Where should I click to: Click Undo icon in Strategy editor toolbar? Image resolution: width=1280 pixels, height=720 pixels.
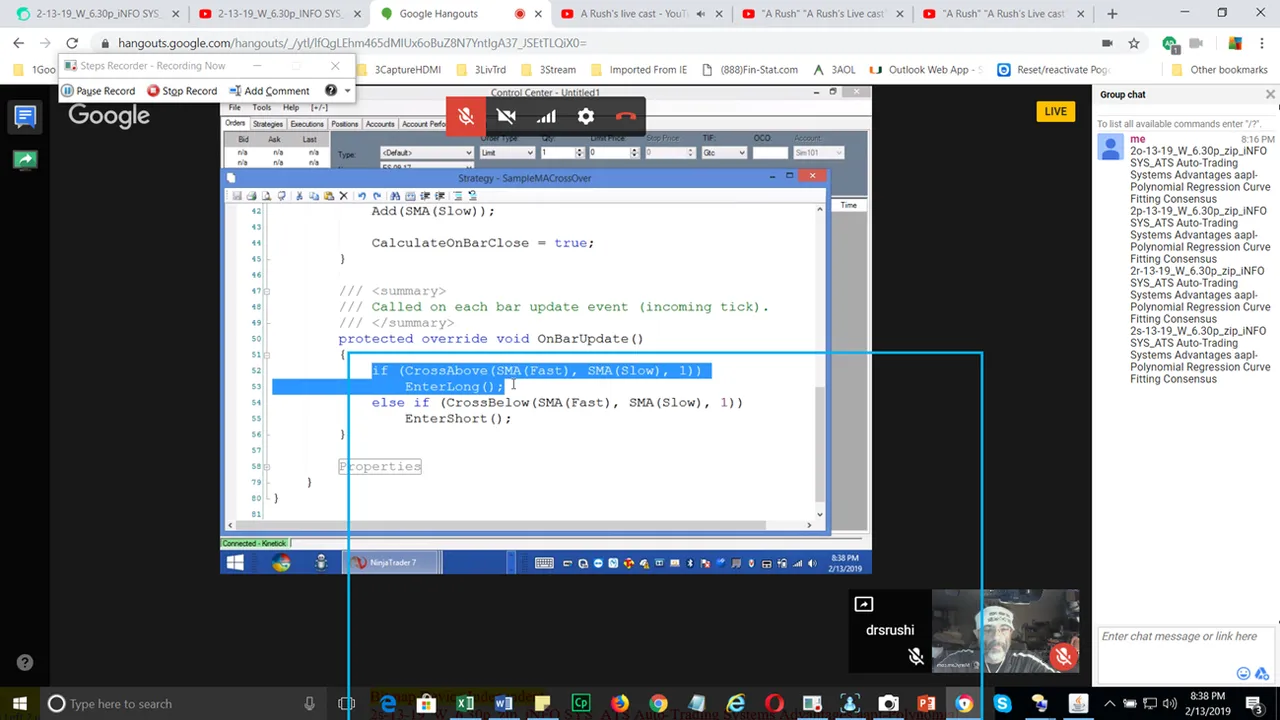coord(362,196)
